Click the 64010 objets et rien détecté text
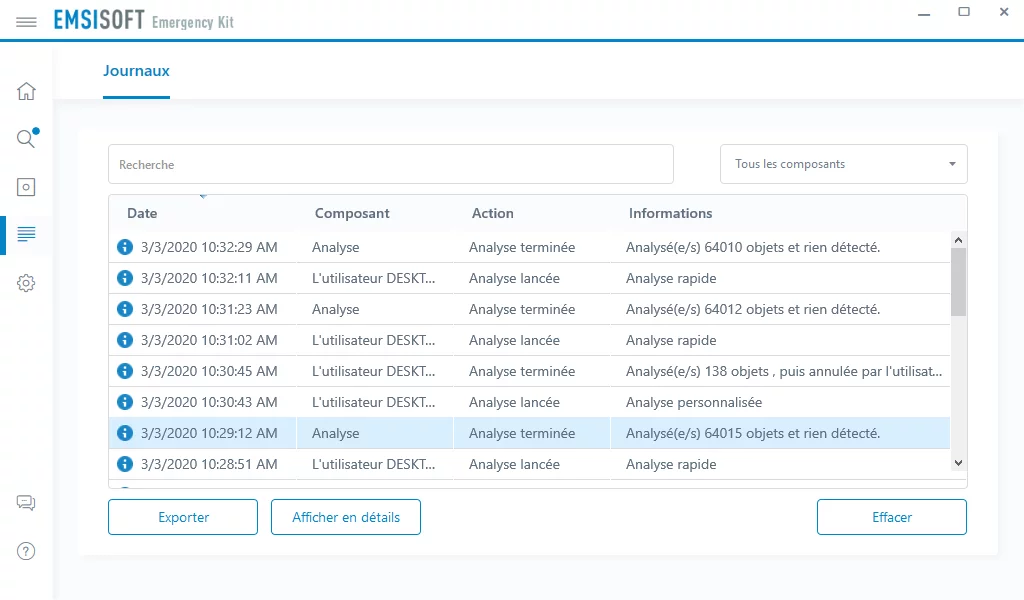 (x=753, y=247)
